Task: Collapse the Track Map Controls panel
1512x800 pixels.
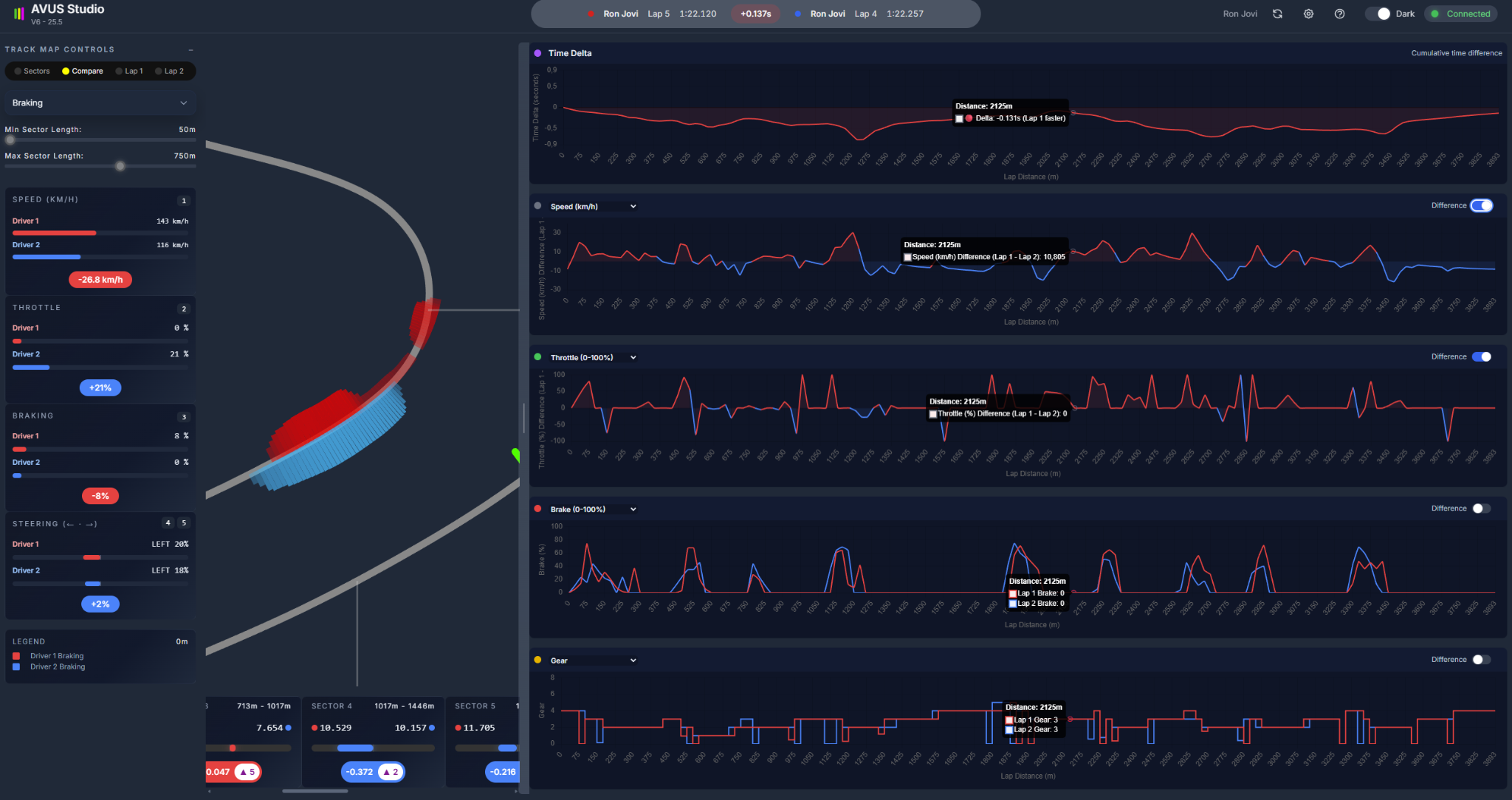Action: click(190, 50)
